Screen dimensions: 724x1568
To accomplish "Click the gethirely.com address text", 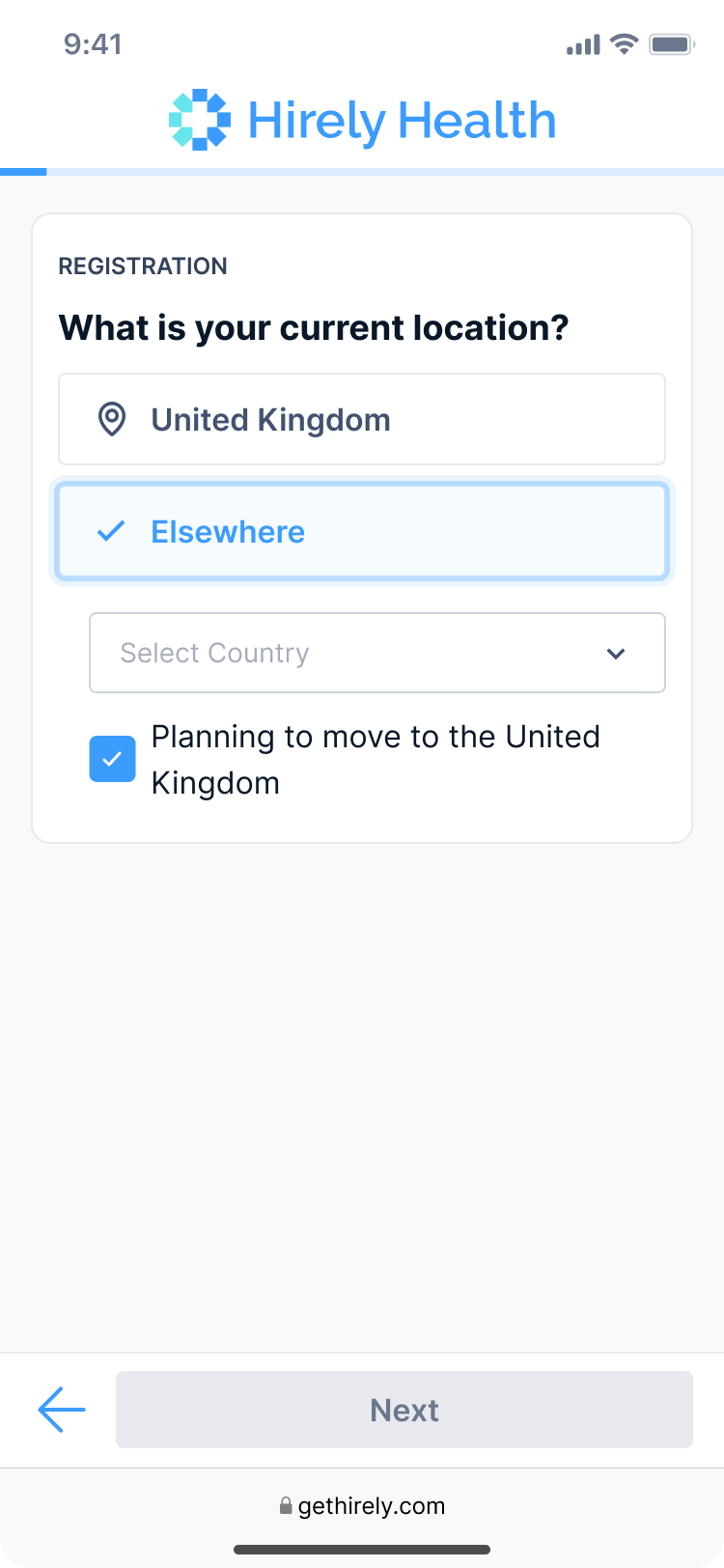I will [372, 1505].
